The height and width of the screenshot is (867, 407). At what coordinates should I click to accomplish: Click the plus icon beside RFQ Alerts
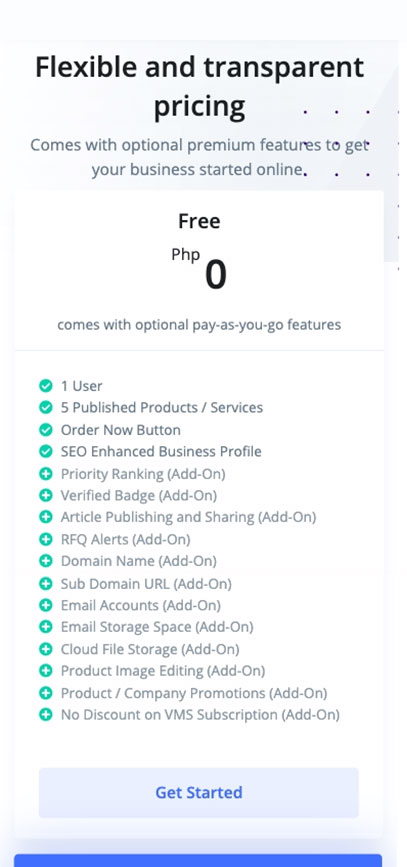click(x=45, y=539)
